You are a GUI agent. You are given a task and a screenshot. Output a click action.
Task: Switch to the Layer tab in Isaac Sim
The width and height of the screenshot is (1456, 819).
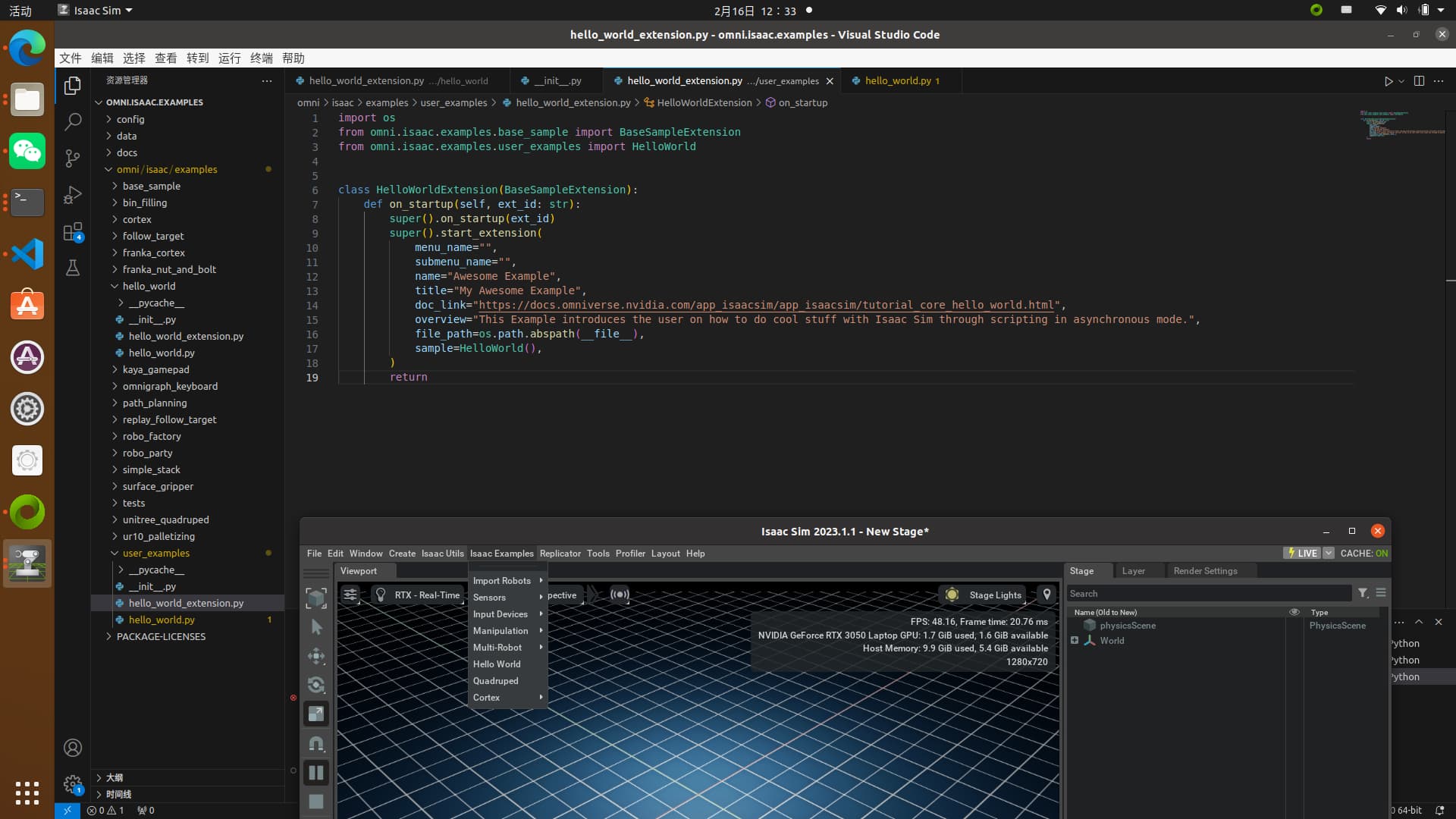pos(1134,570)
